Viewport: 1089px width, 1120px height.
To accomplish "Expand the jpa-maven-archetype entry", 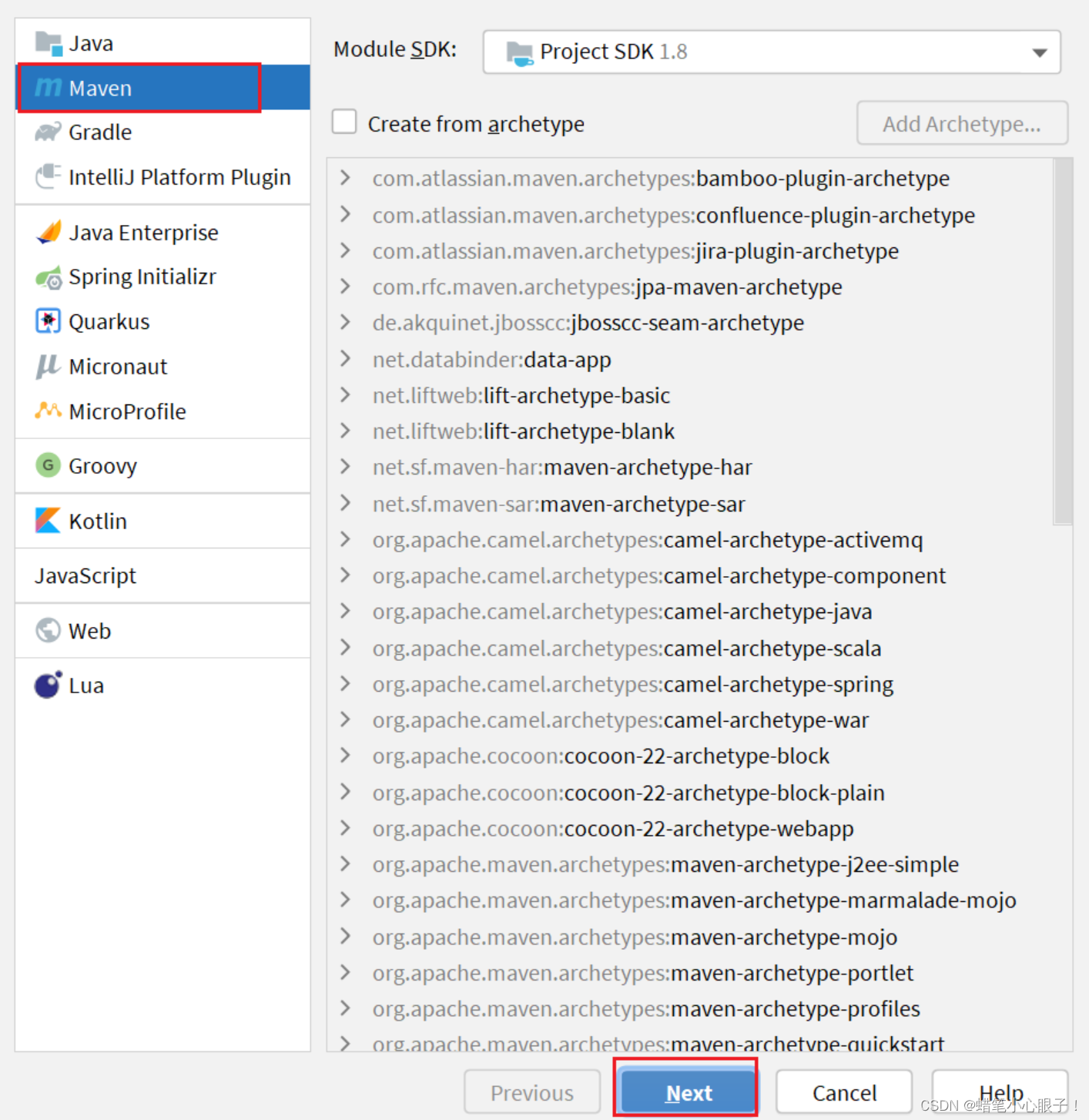I will [344, 286].
